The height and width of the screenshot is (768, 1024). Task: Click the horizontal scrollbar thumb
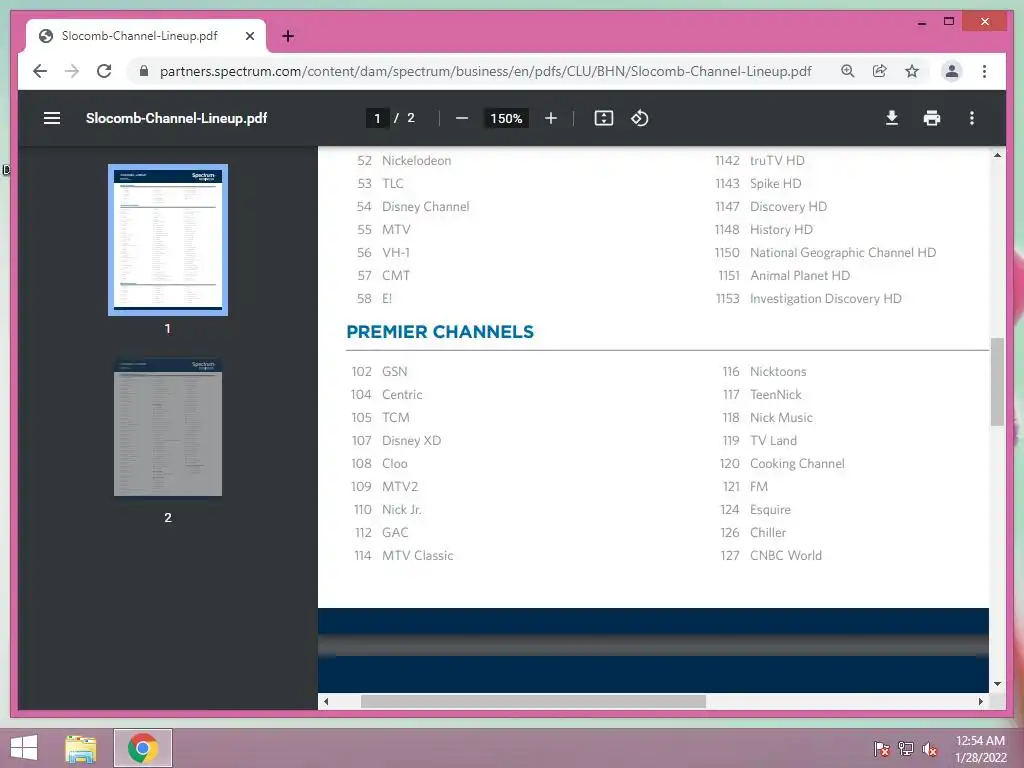click(x=533, y=701)
